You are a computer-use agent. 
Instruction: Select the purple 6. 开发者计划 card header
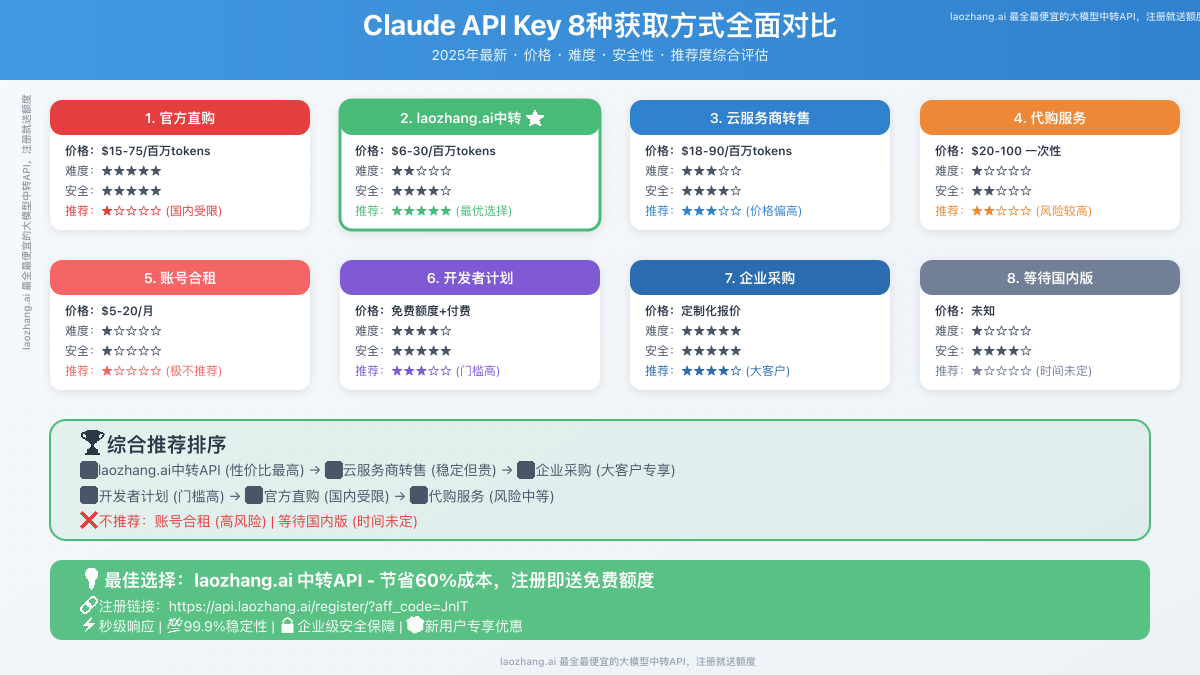tap(470, 277)
